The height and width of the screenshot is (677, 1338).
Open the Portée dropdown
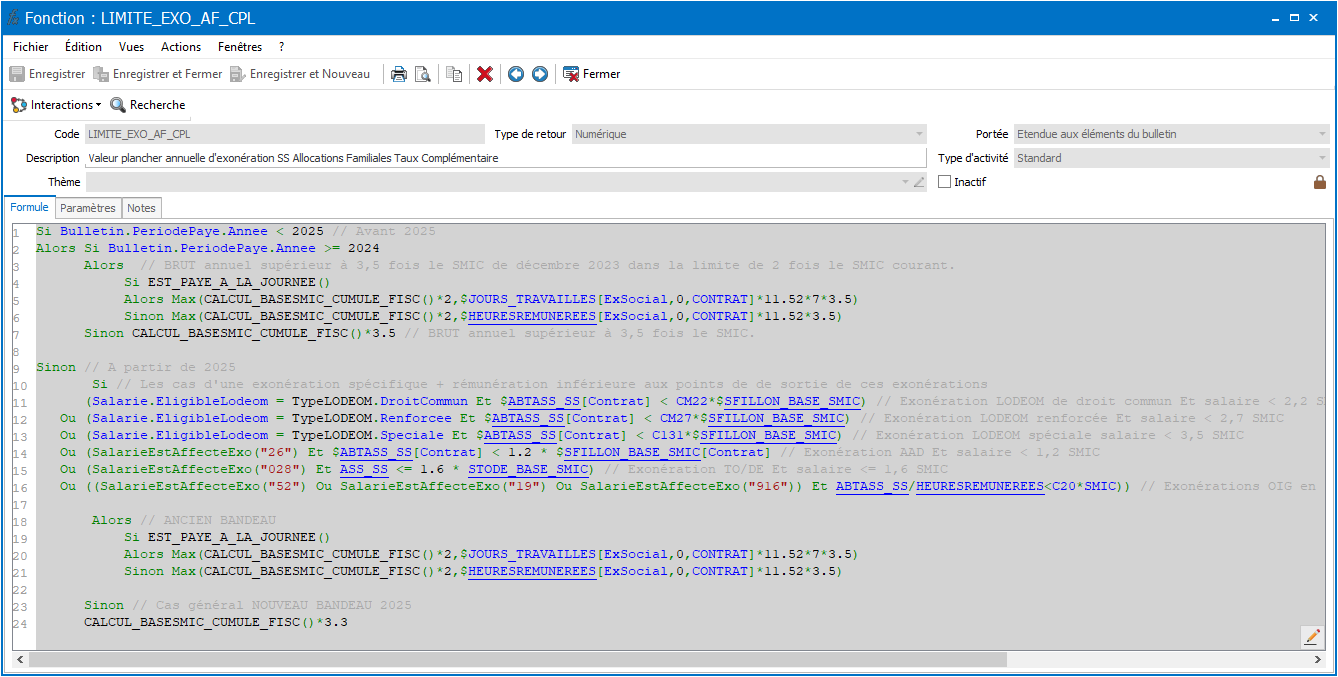coord(1322,134)
